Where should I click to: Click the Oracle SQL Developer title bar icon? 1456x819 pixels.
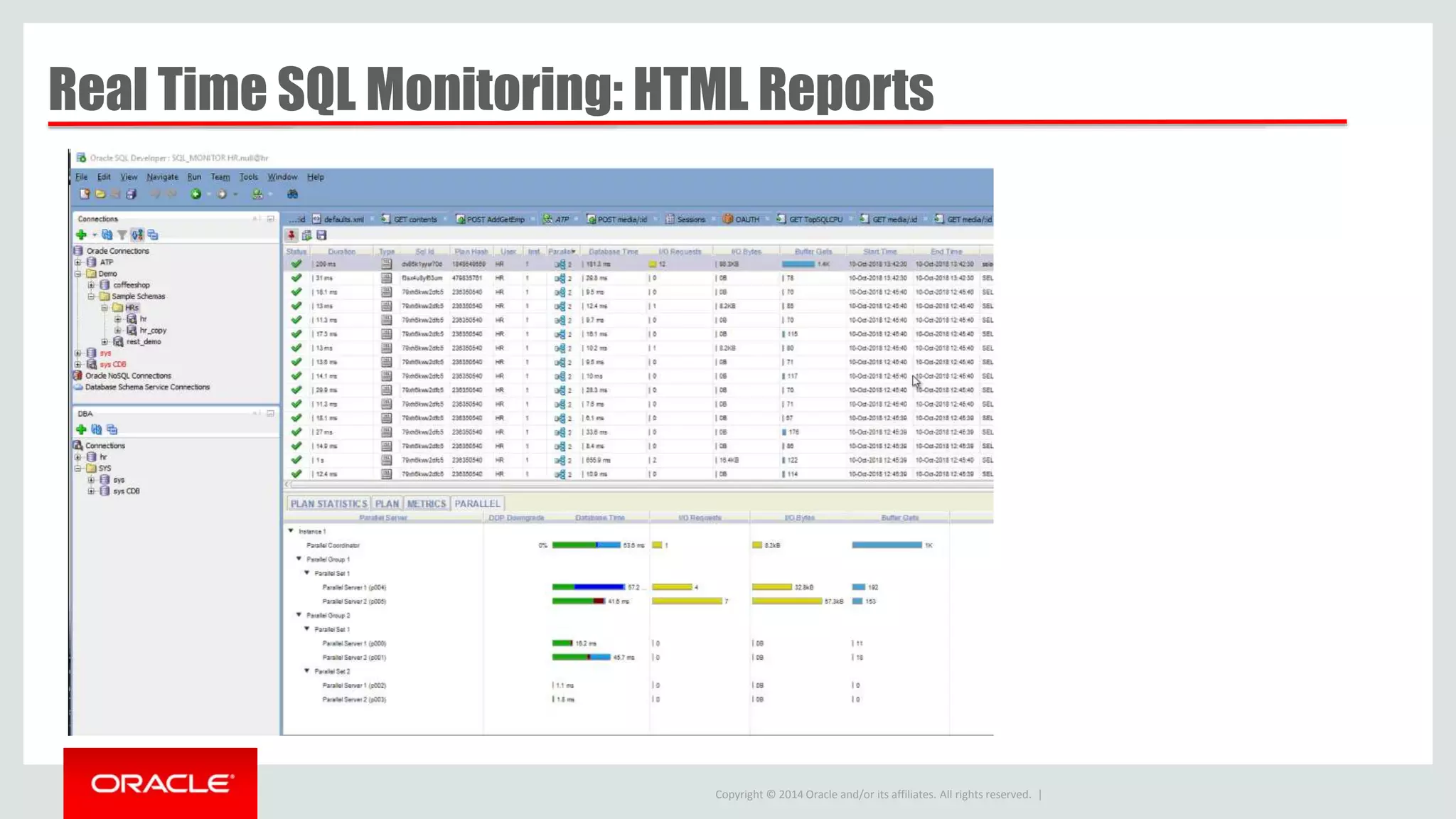pyautogui.click(x=81, y=158)
